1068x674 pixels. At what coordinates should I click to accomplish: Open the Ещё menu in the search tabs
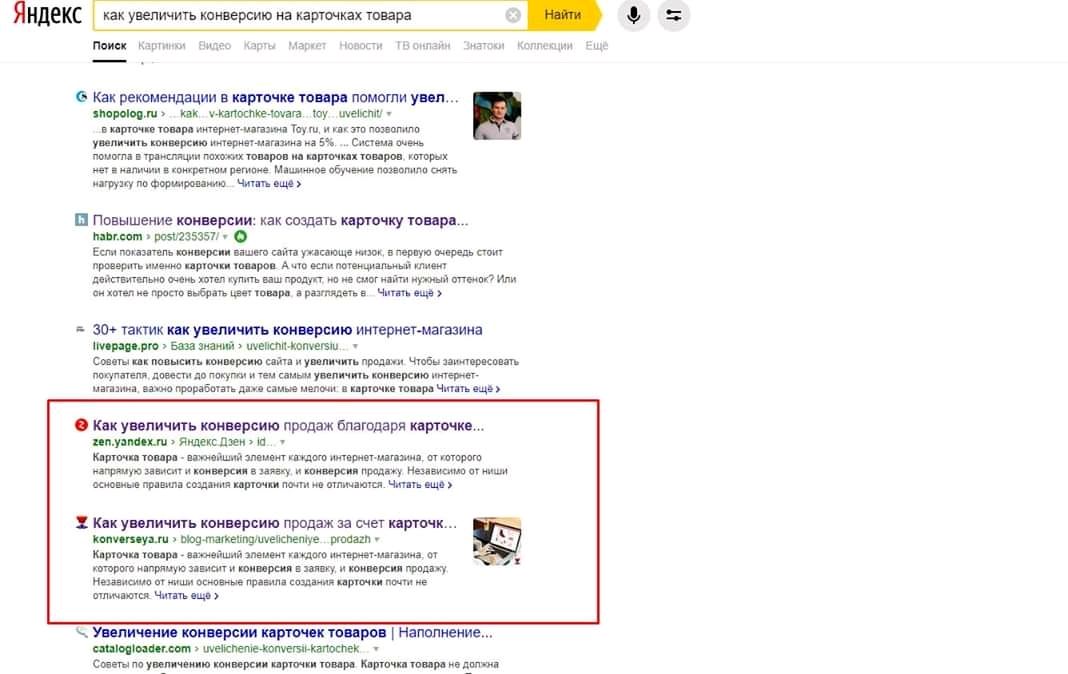click(596, 46)
